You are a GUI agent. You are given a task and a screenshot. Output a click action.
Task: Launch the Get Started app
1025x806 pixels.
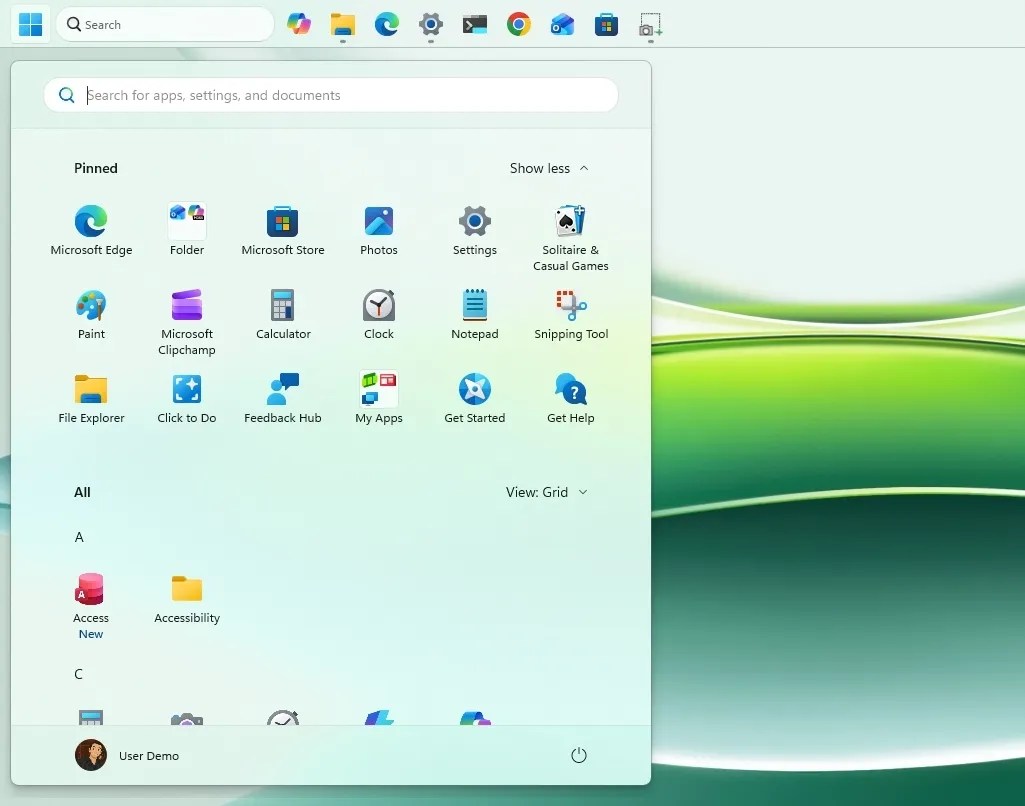pos(475,399)
